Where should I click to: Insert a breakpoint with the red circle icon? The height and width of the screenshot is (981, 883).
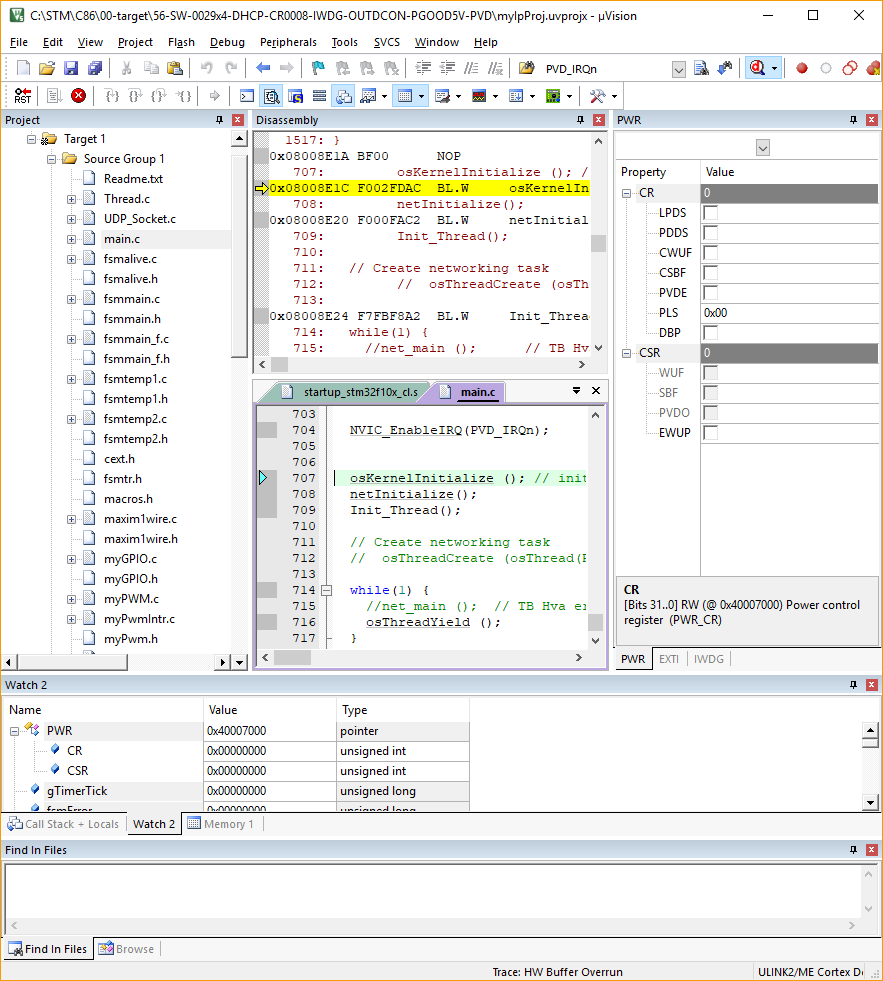click(x=801, y=68)
